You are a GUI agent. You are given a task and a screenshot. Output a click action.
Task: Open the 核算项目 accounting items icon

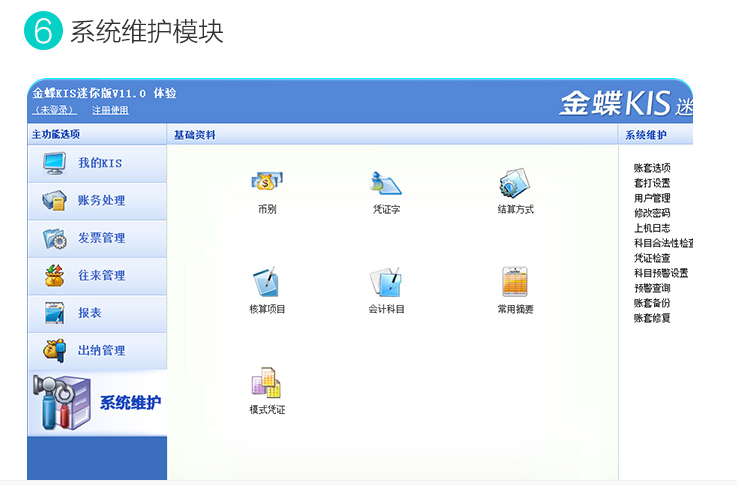pos(267,282)
